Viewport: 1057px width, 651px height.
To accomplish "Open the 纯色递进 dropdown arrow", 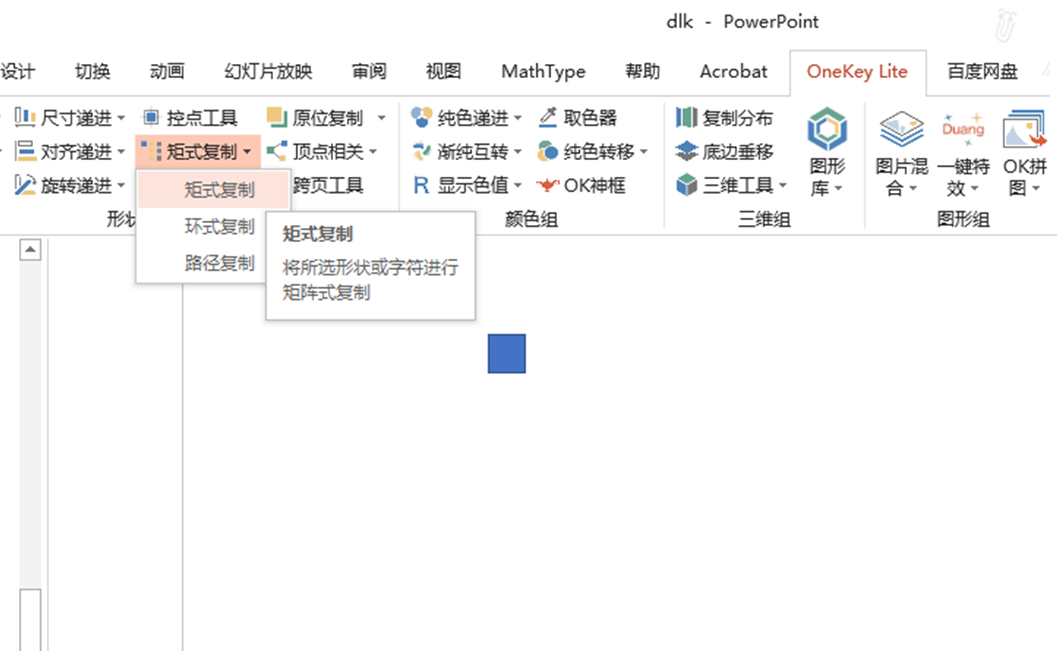I will point(517,116).
